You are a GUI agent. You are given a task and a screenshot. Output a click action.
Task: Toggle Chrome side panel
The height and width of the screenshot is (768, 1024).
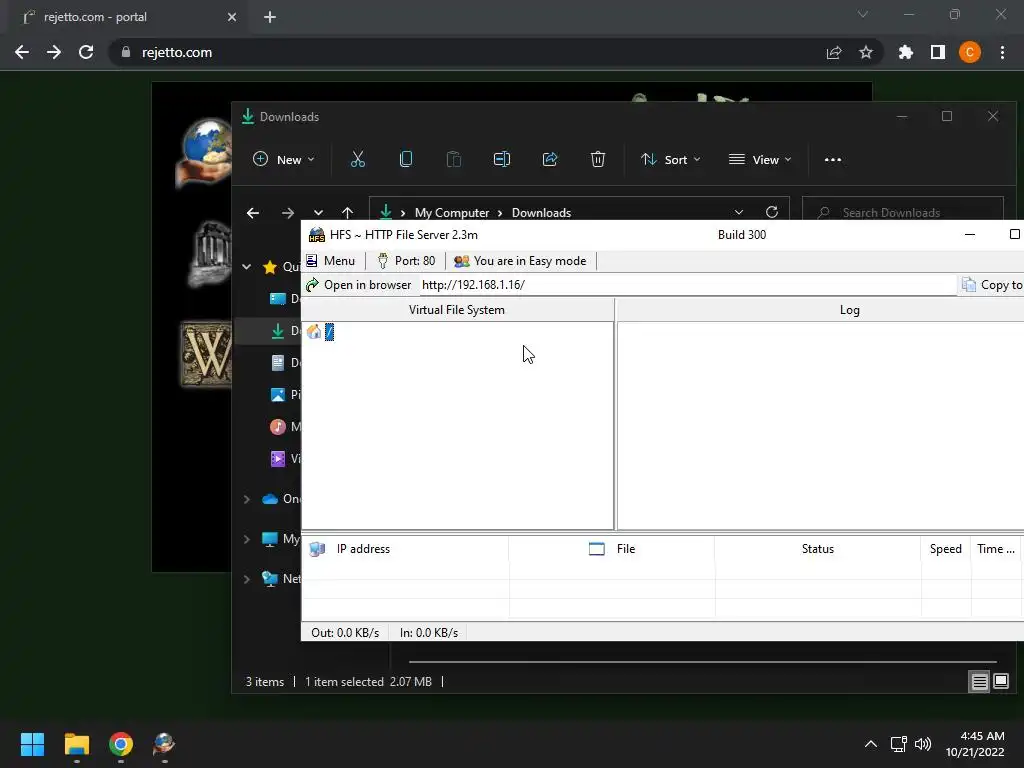click(938, 52)
